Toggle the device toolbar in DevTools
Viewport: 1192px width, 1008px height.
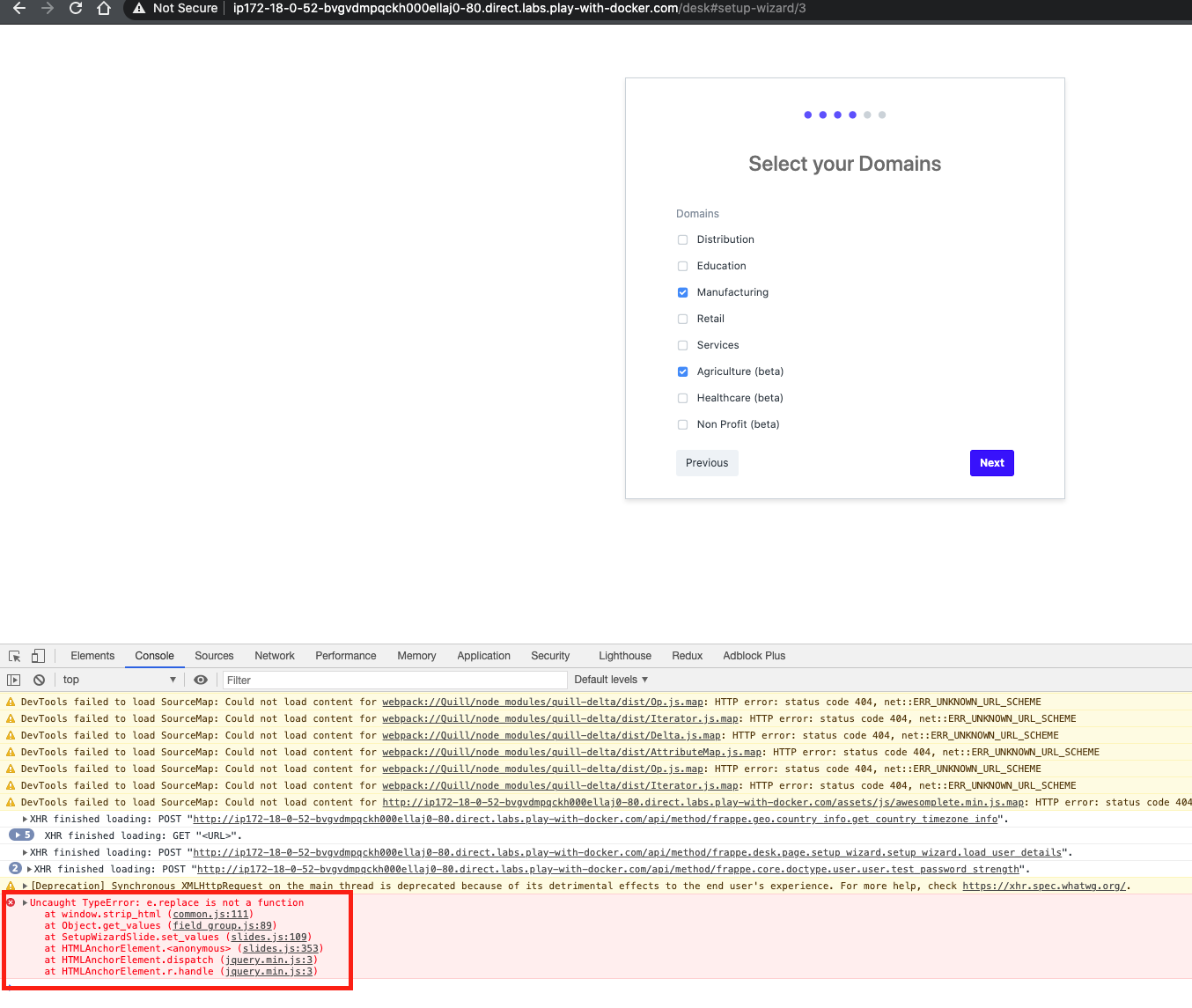coord(38,655)
